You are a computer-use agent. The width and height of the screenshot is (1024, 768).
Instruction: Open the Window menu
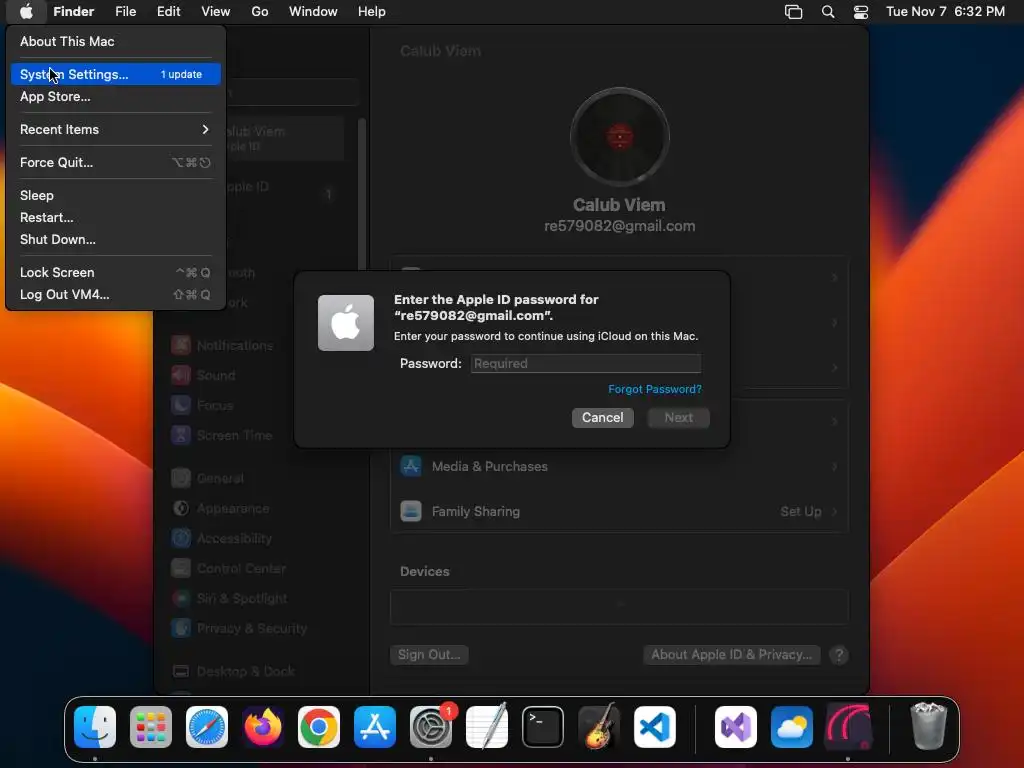[x=313, y=12]
